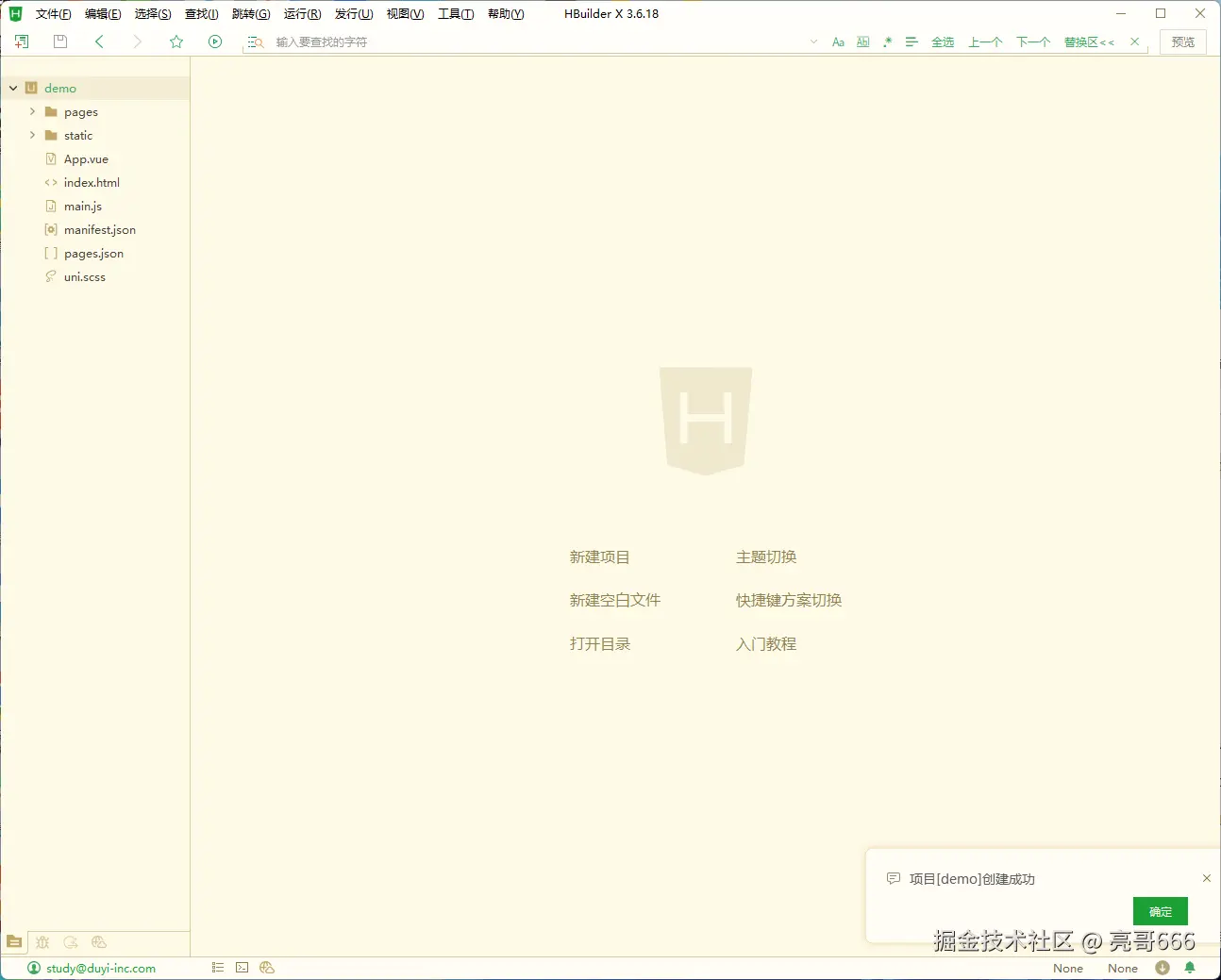
Task: Open the terminal from status bar icon
Action: coord(243,968)
